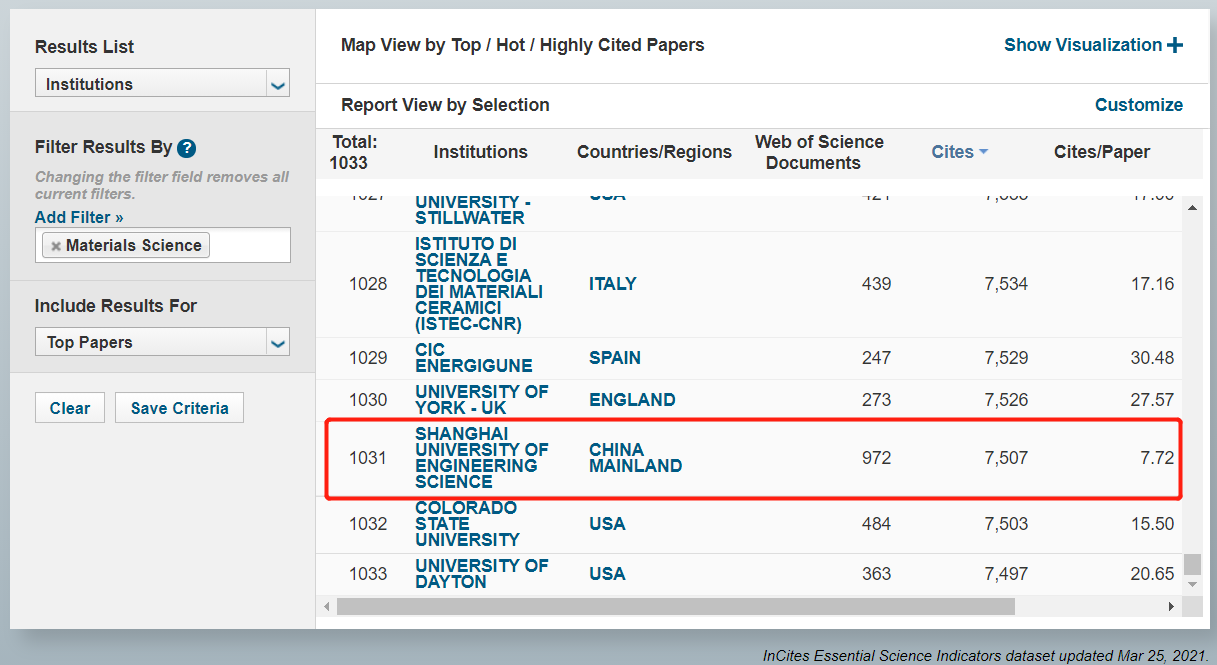This screenshot has height=665, width=1217.
Task: Click ITALY country link
Action: [x=613, y=284]
